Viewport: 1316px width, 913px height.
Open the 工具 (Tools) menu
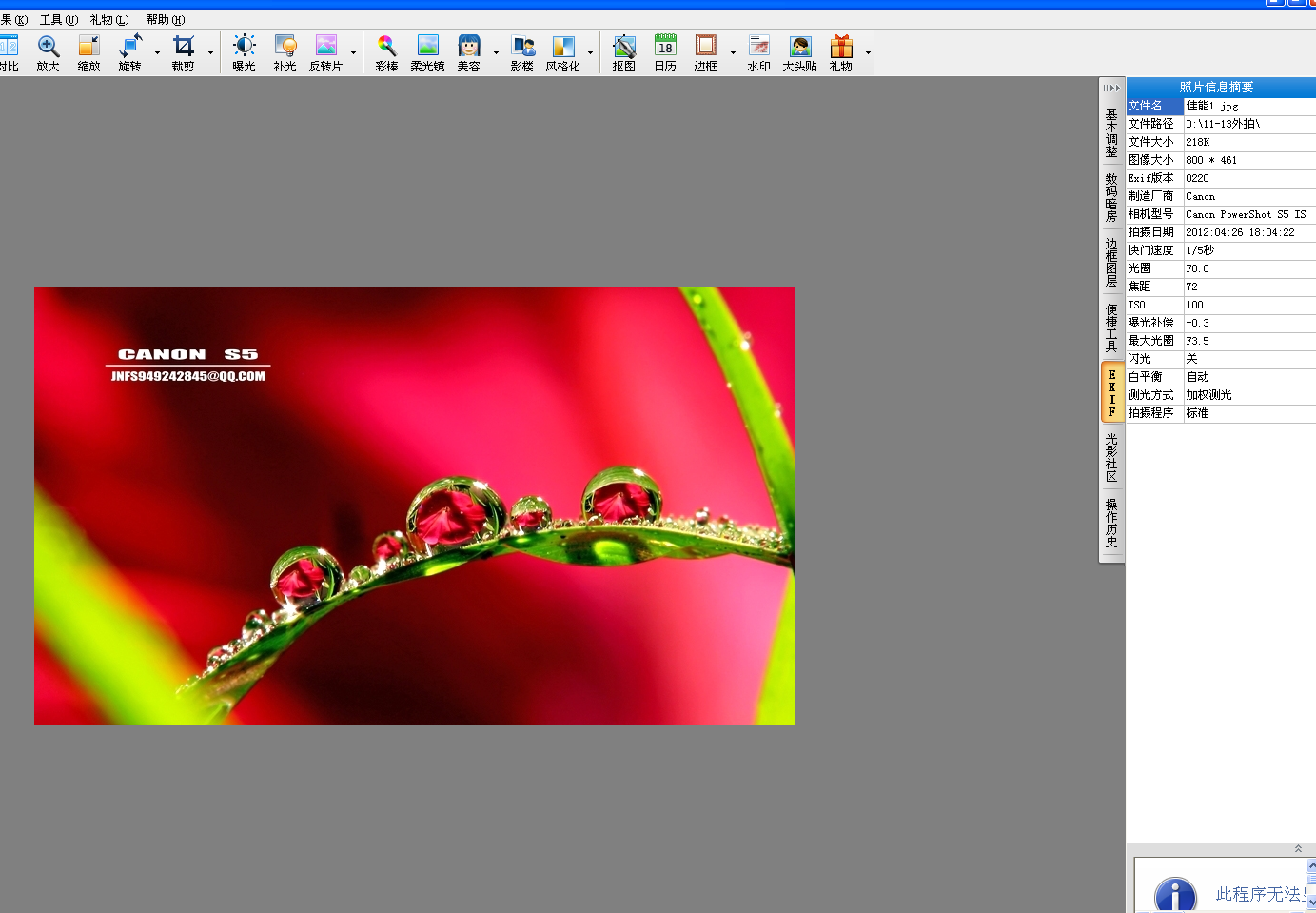[x=59, y=18]
